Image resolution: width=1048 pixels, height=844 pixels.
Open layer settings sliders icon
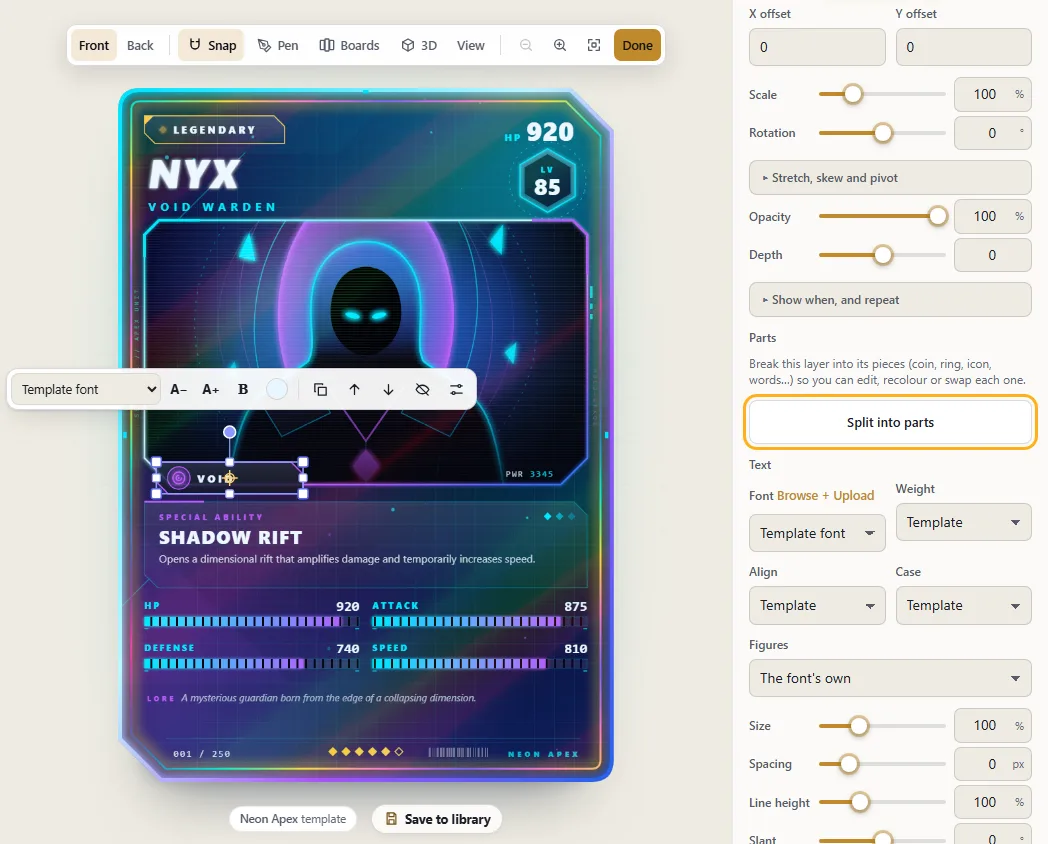pos(456,390)
